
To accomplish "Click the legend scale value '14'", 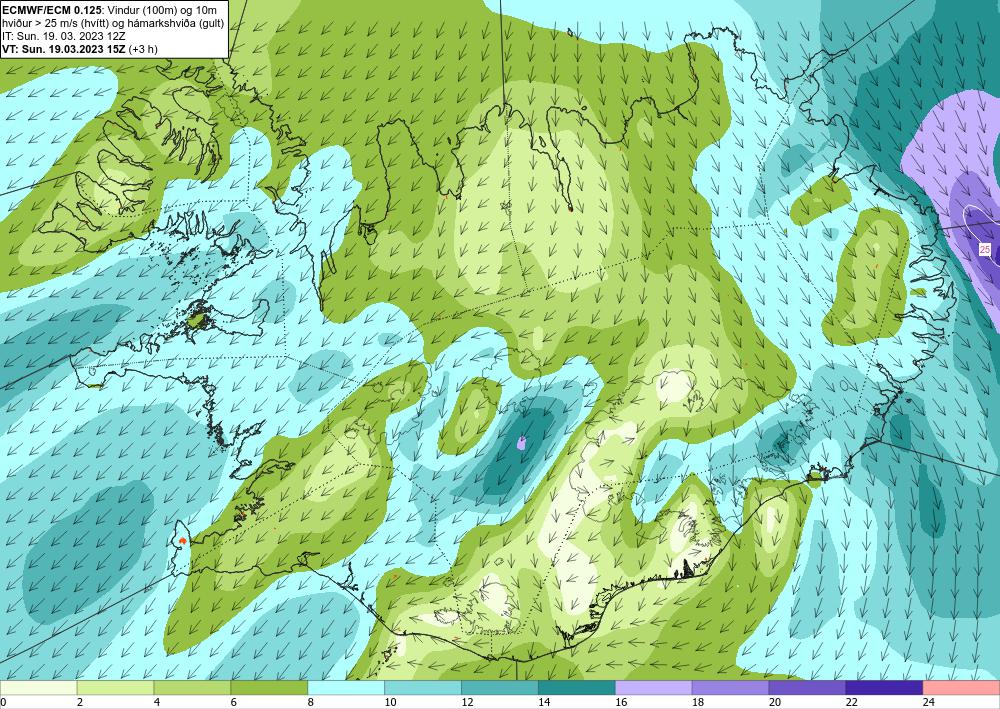I will 544,703.
